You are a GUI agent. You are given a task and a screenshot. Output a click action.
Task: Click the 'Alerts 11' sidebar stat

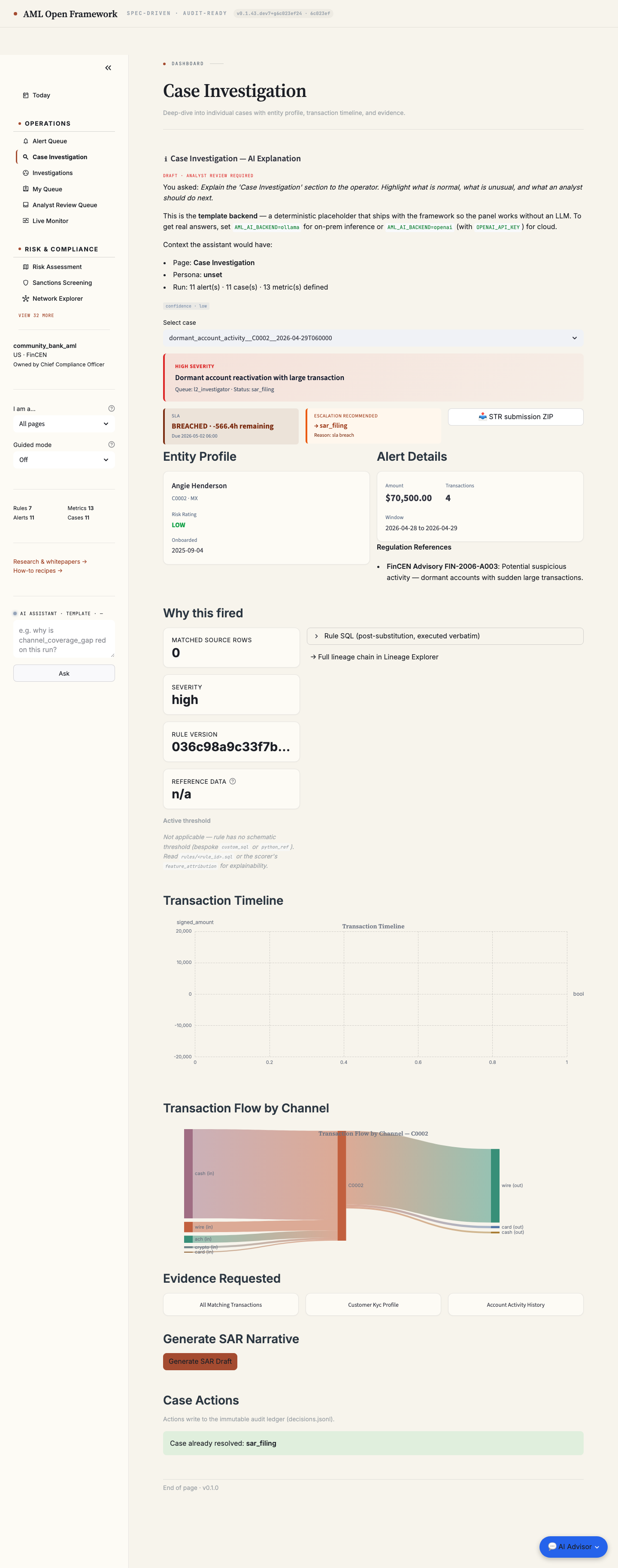[24, 518]
